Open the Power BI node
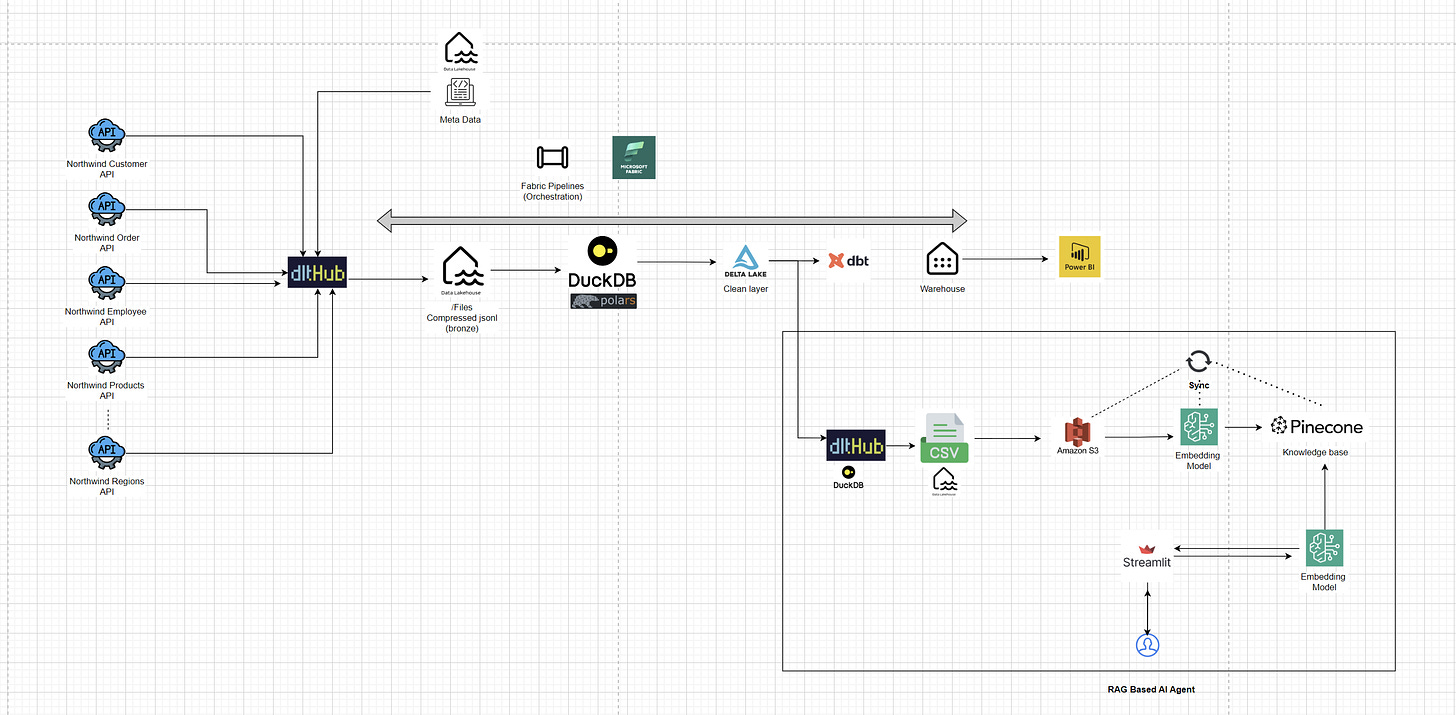 coord(1079,256)
